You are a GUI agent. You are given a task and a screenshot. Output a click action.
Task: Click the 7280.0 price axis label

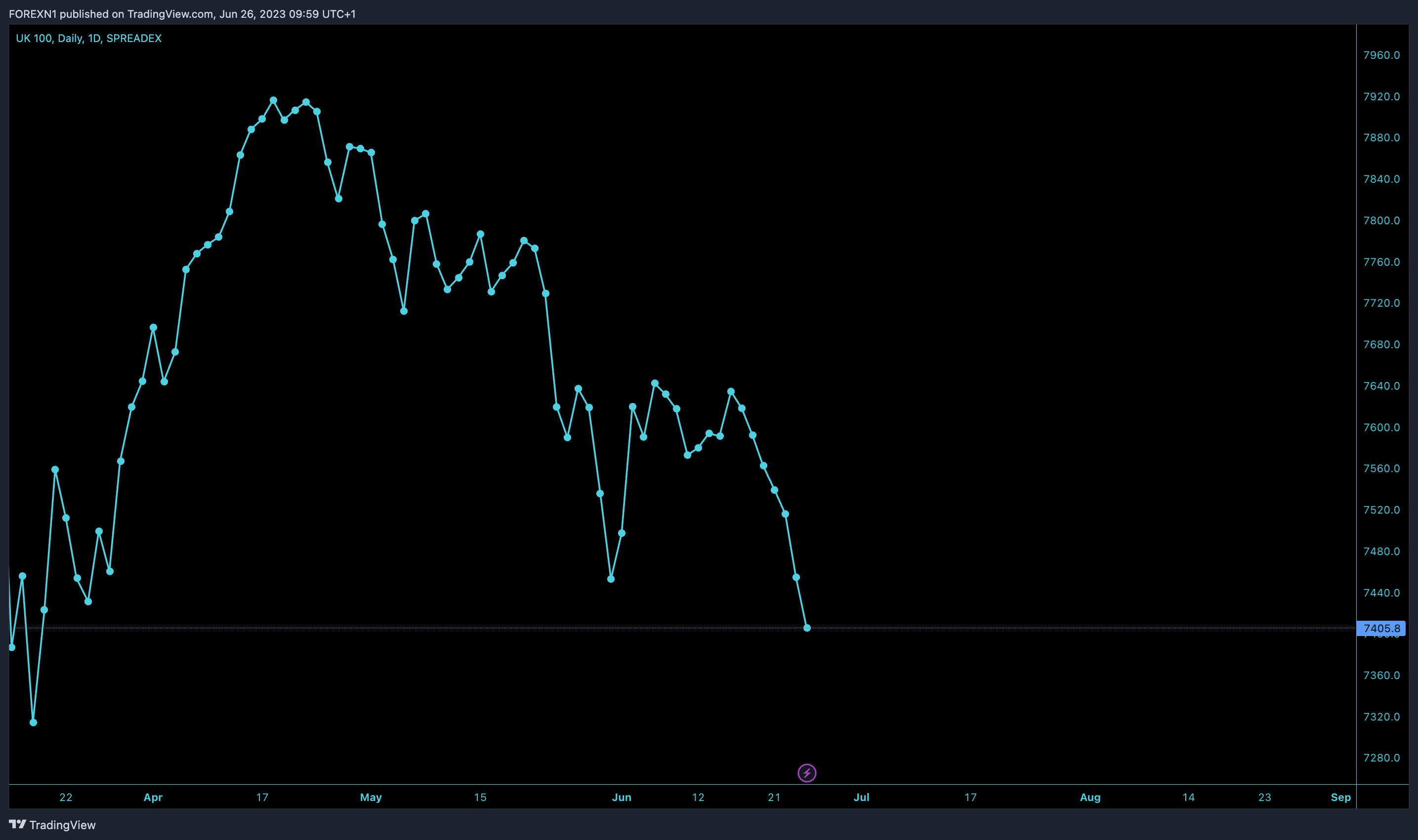[1381, 758]
